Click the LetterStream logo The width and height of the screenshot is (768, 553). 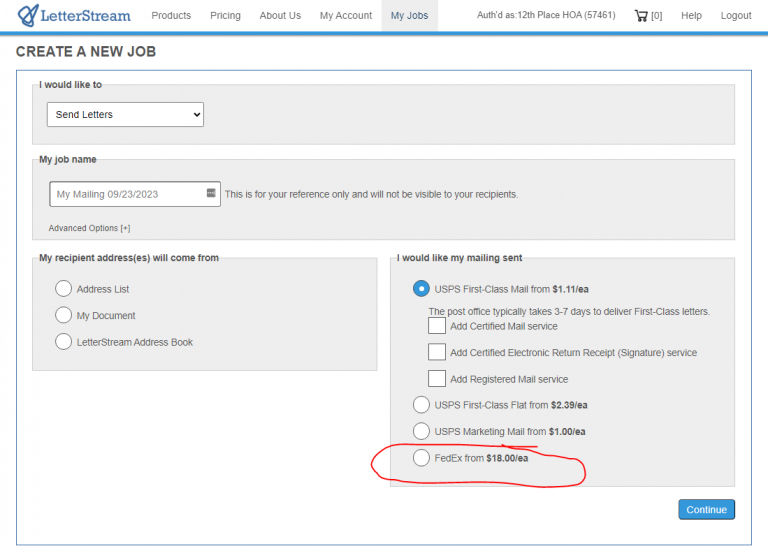pos(75,16)
